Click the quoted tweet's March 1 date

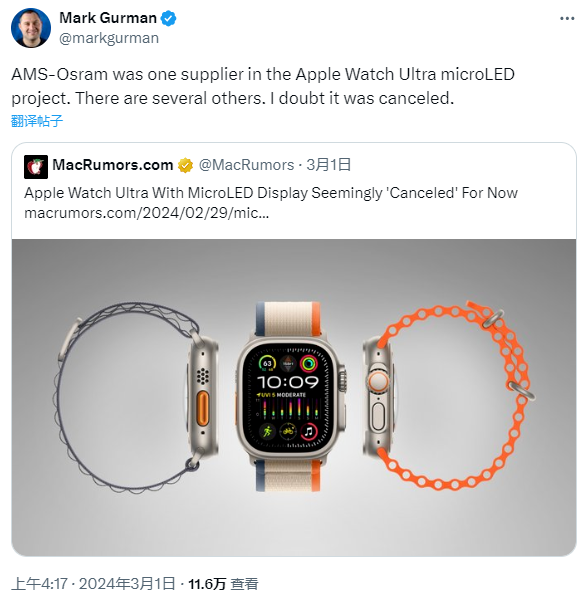click(x=329, y=165)
